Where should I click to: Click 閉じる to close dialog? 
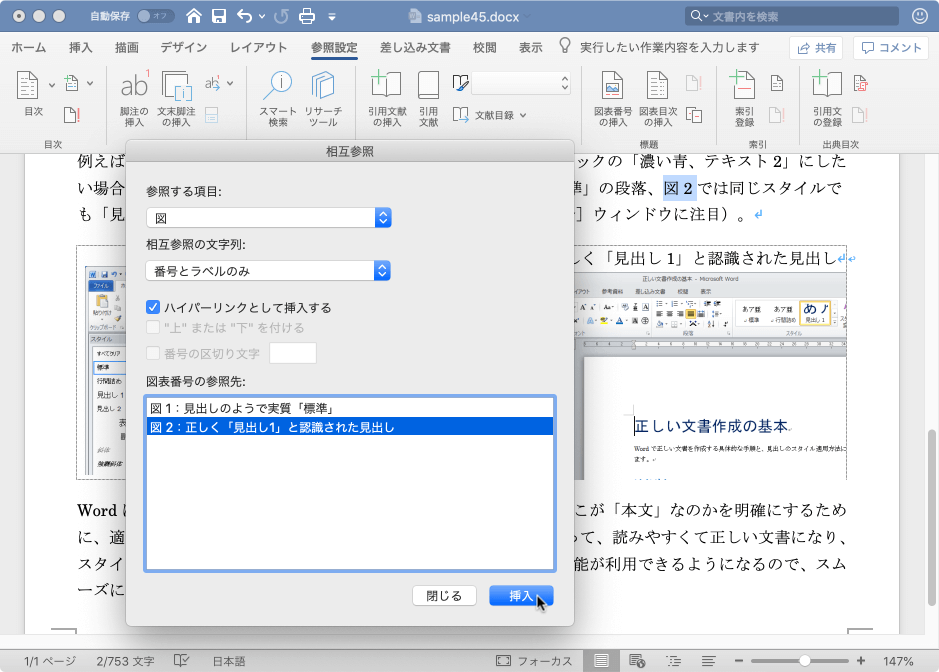tap(444, 595)
